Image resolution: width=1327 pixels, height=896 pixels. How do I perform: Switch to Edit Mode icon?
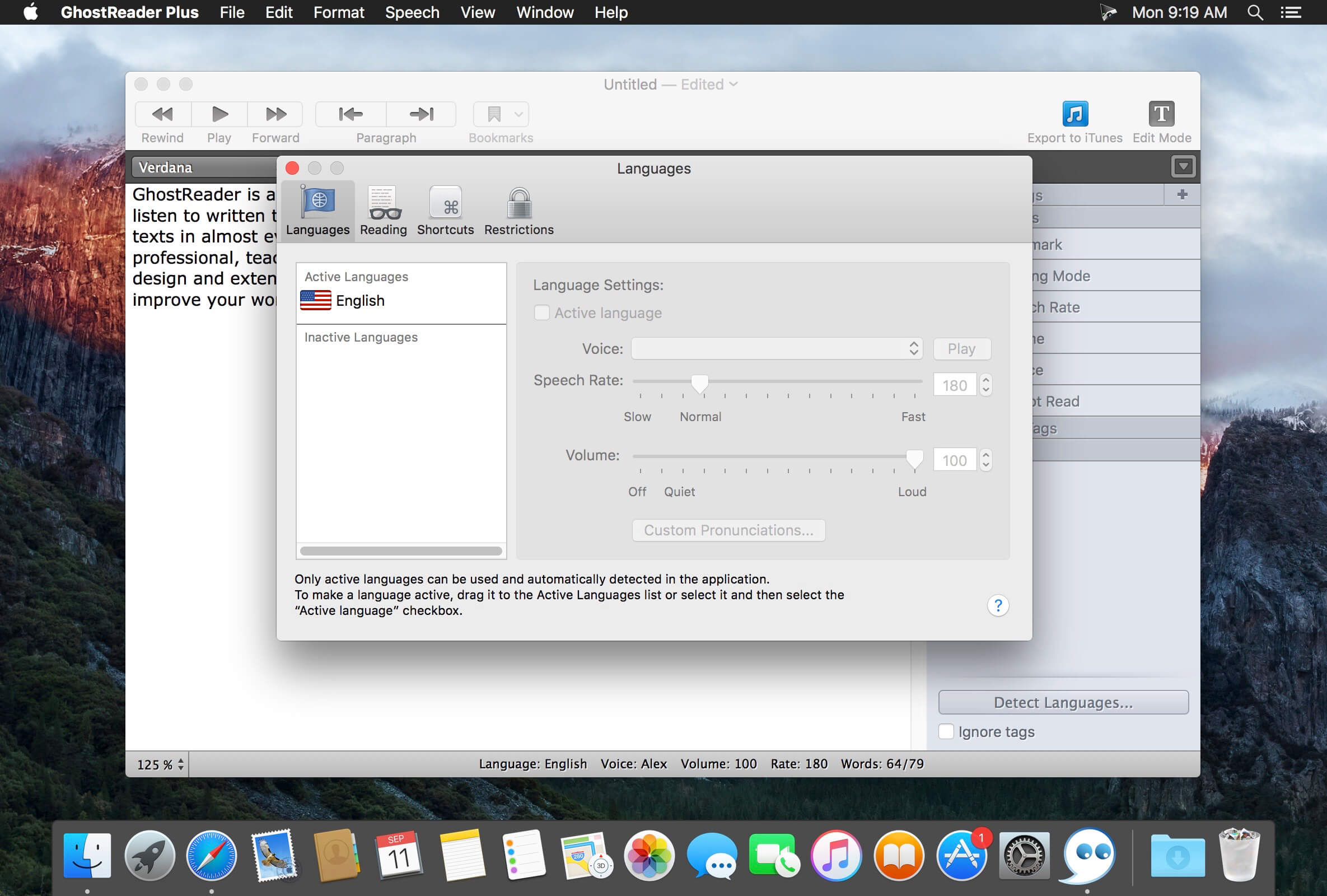(1161, 114)
